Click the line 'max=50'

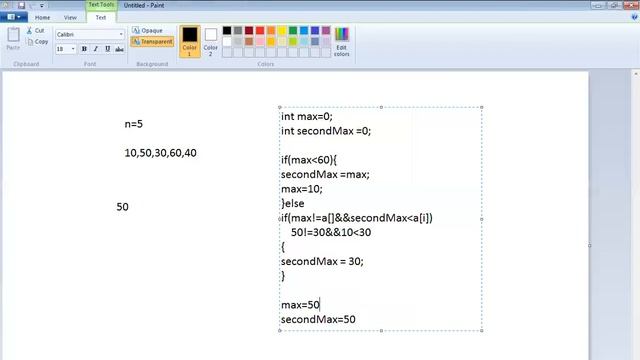click(300, 305)
